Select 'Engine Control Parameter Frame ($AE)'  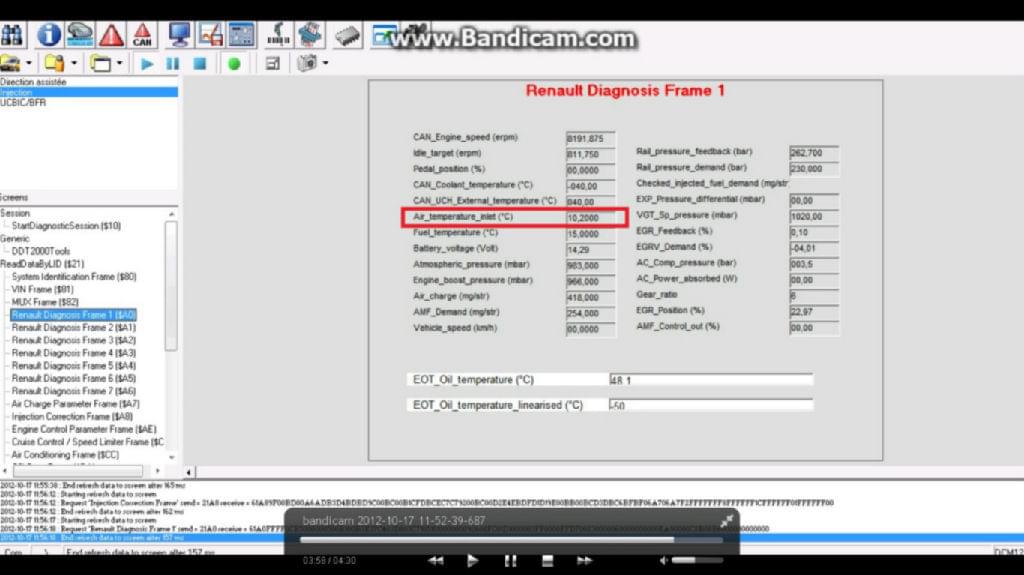(x=84, y=429)
